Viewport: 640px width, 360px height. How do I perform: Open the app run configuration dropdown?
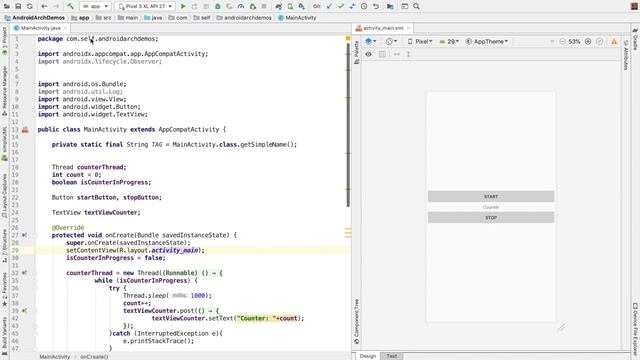tap(95, 7)
